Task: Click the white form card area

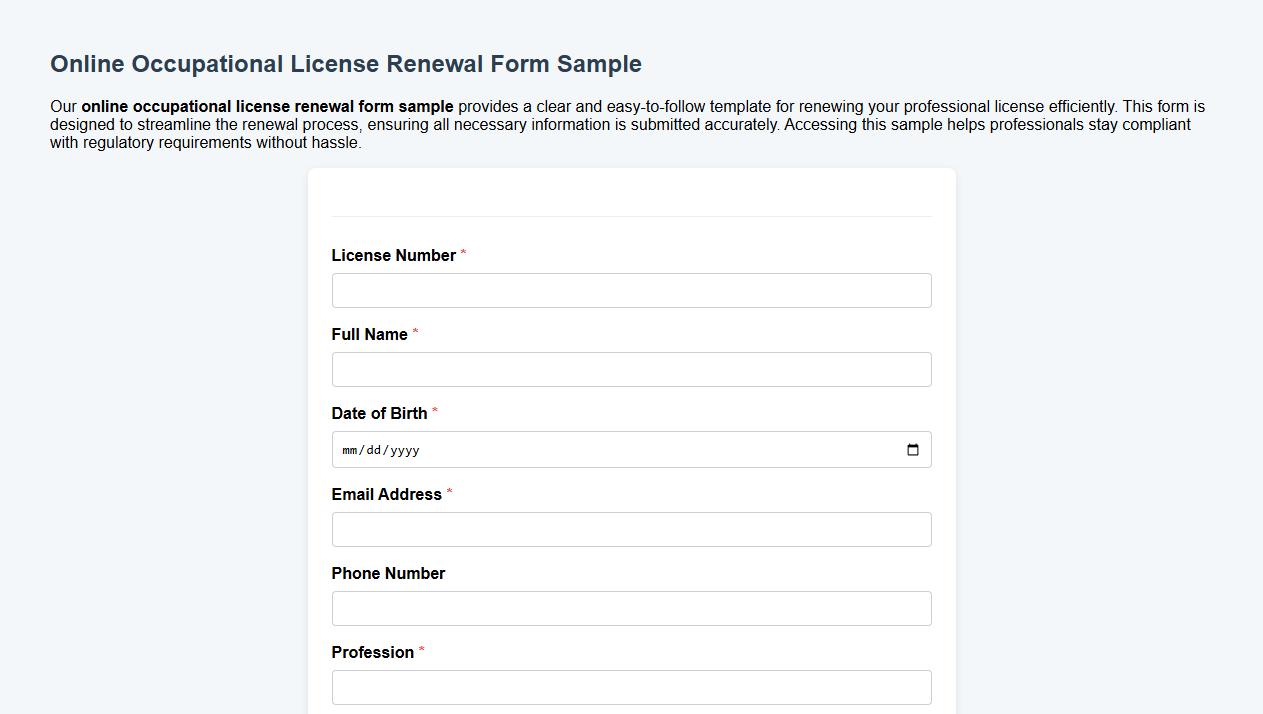Action: [x=631, y=200]
